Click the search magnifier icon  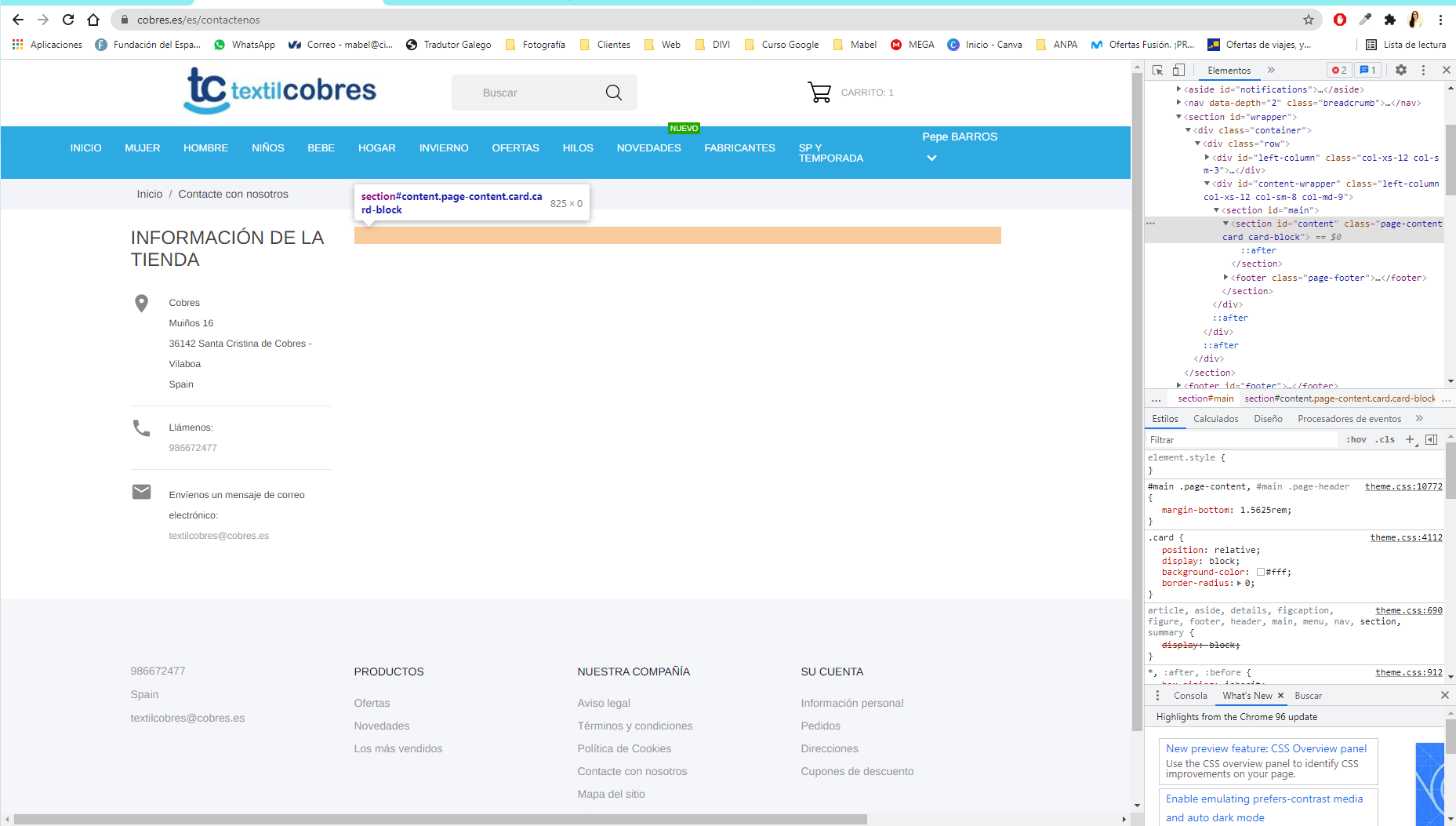pos(614,93)
